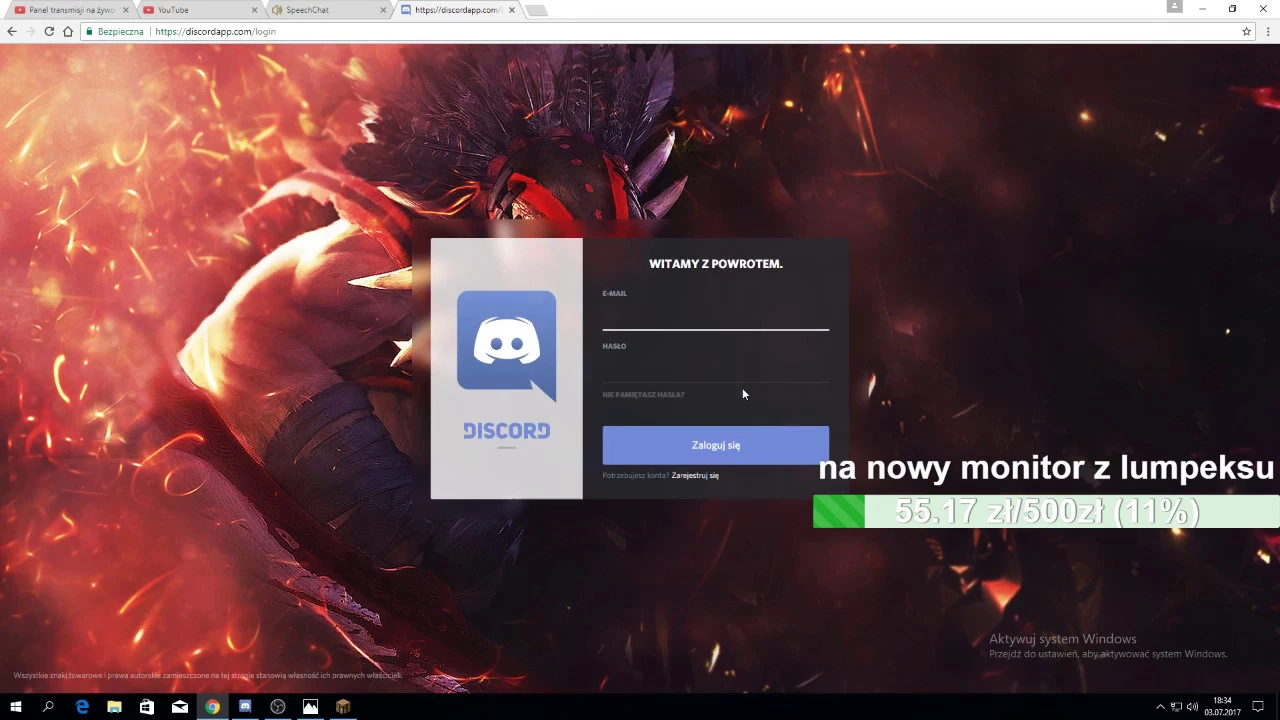The height and width of the screenshot is (720, 1280).
Task: Open File Explorer from the taskbar
Action: click(x=114, y=707)
